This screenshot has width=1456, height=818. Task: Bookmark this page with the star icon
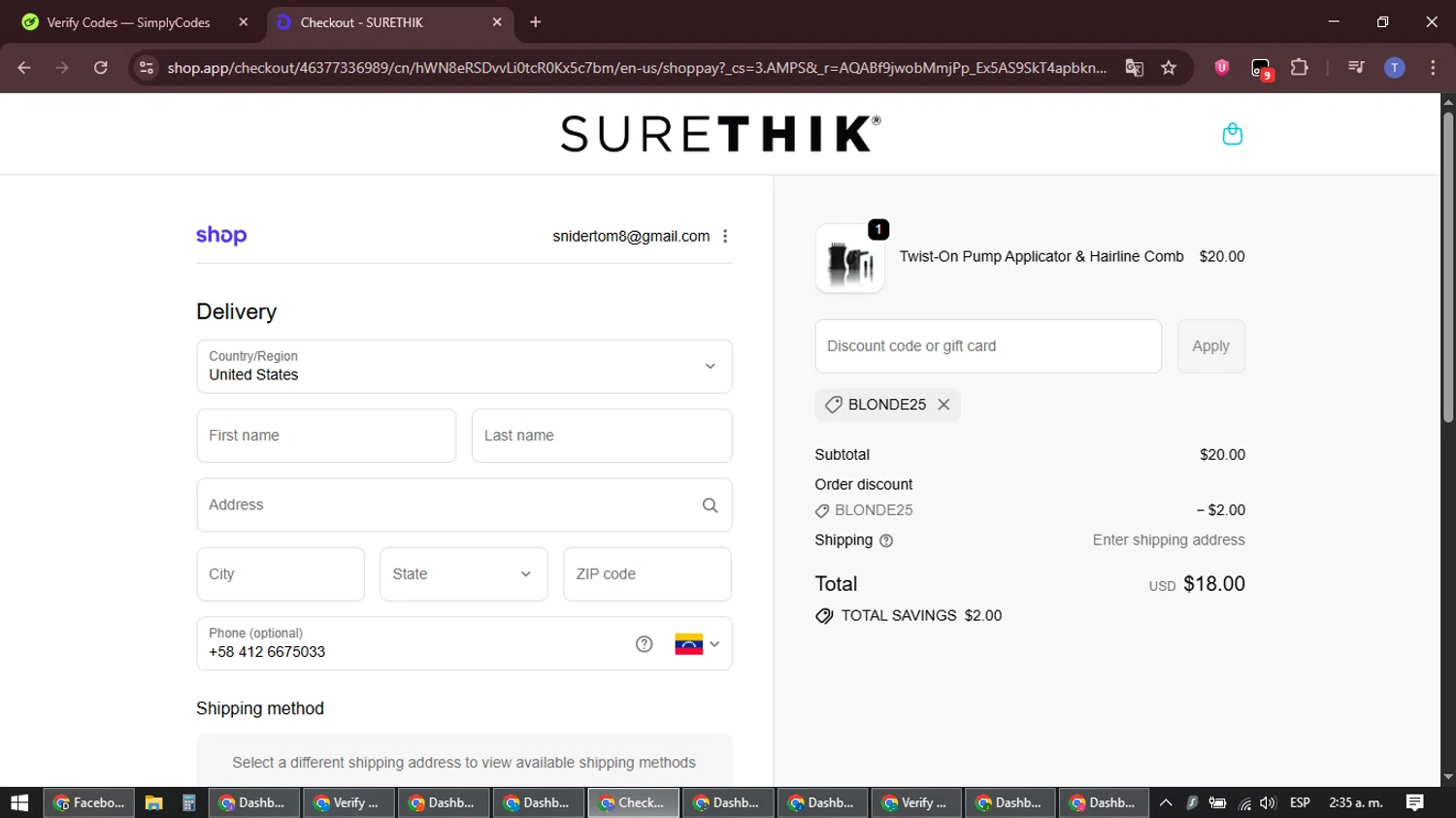click(x=1169, y=68)
